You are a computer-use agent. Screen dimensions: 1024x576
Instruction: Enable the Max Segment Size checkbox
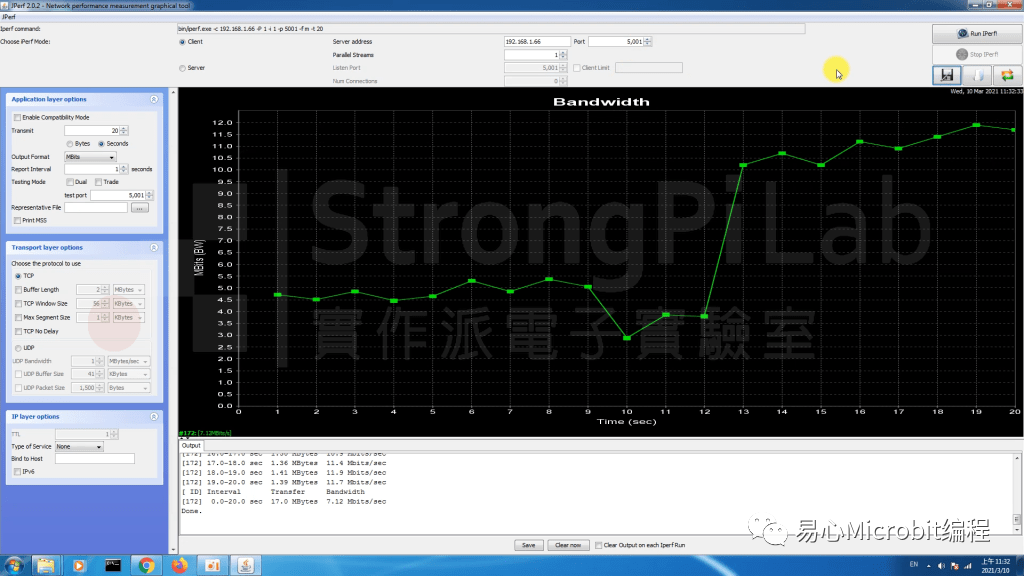18,317
